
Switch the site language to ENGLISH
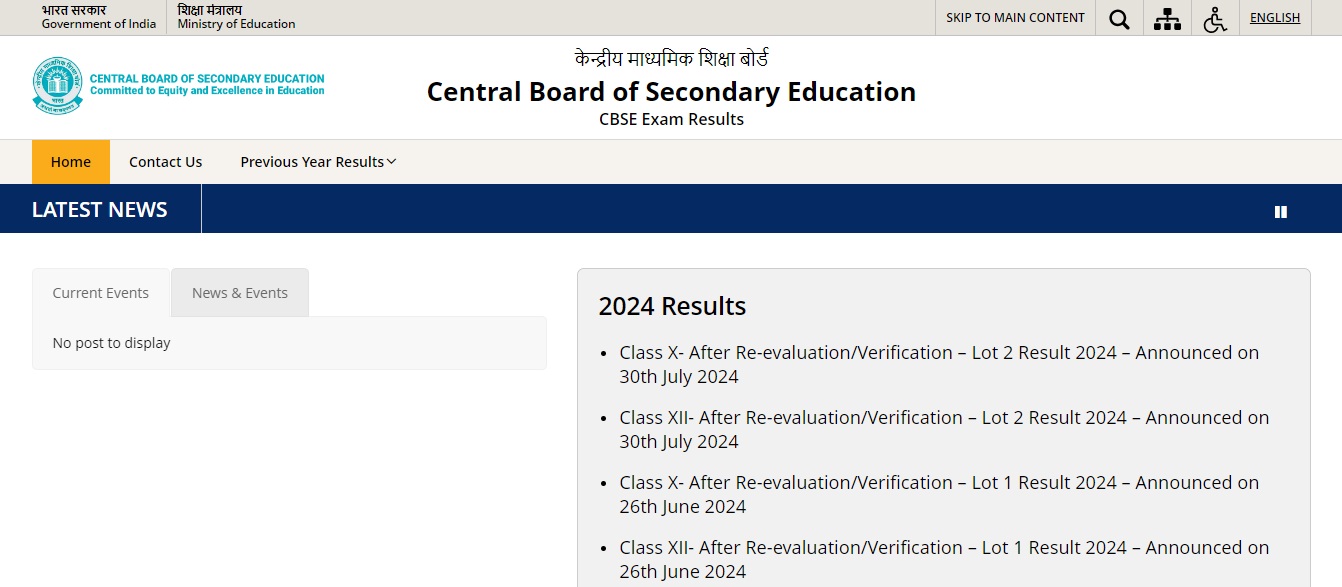pyautogui.click(x=1274, y=17)
